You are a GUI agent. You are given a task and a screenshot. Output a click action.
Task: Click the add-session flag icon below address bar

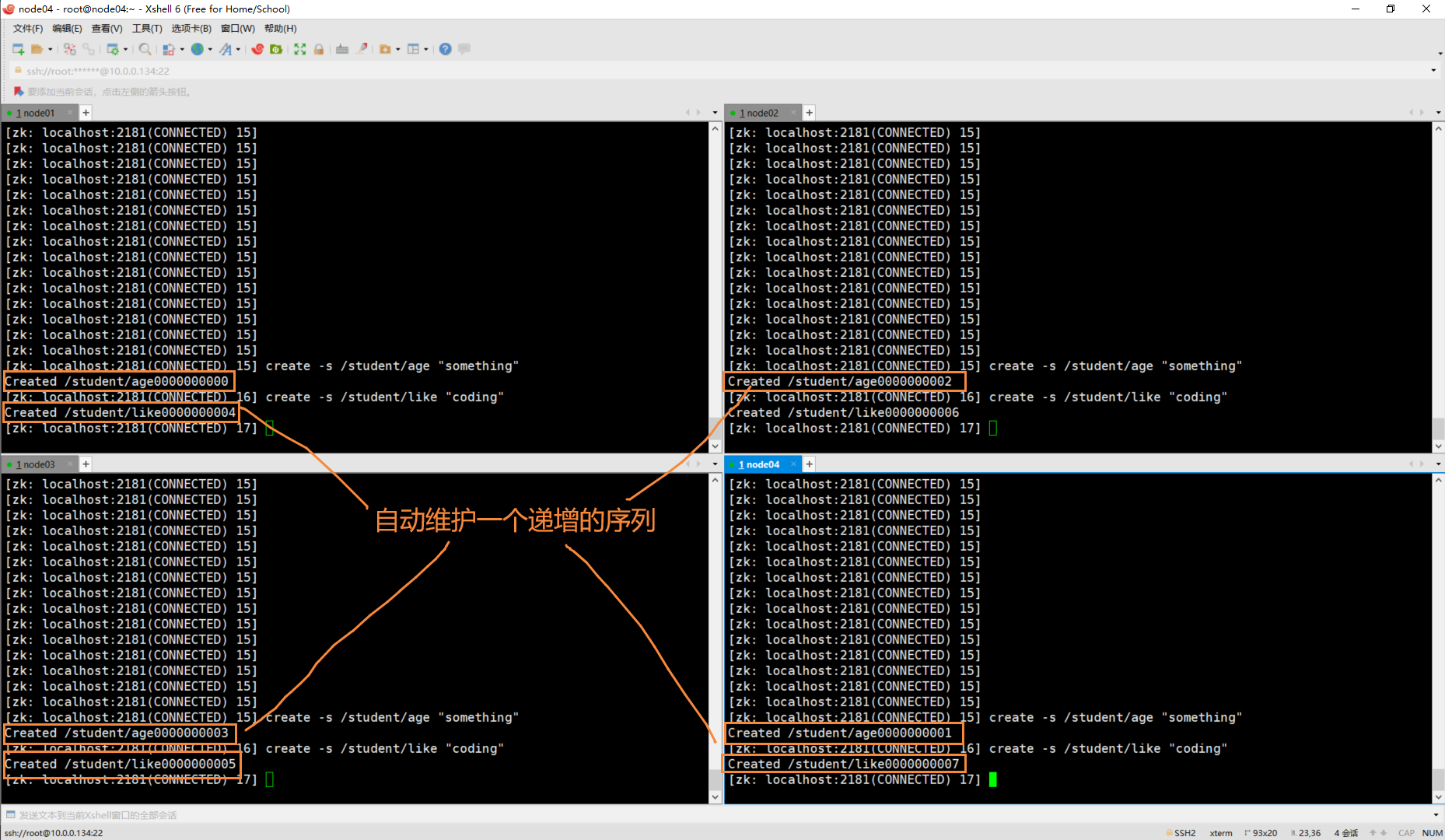[x=19, y=92]
